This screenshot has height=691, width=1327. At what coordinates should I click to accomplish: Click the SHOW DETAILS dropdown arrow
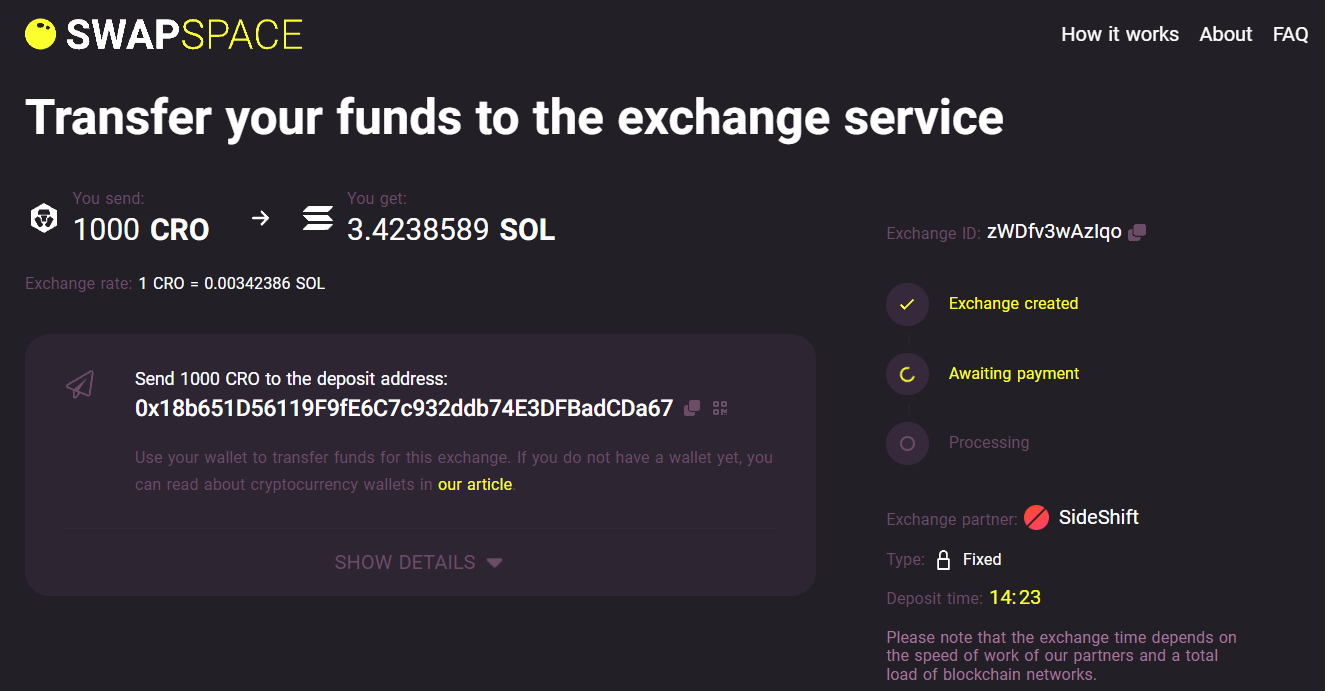click(x=494, y=563)
